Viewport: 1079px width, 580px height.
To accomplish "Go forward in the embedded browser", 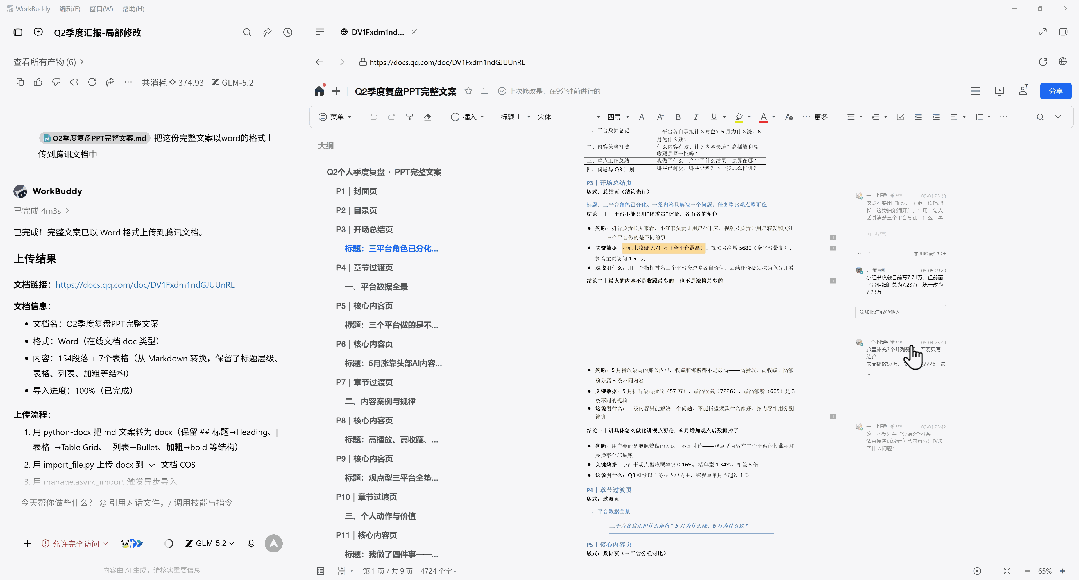I will click(341, 62).
